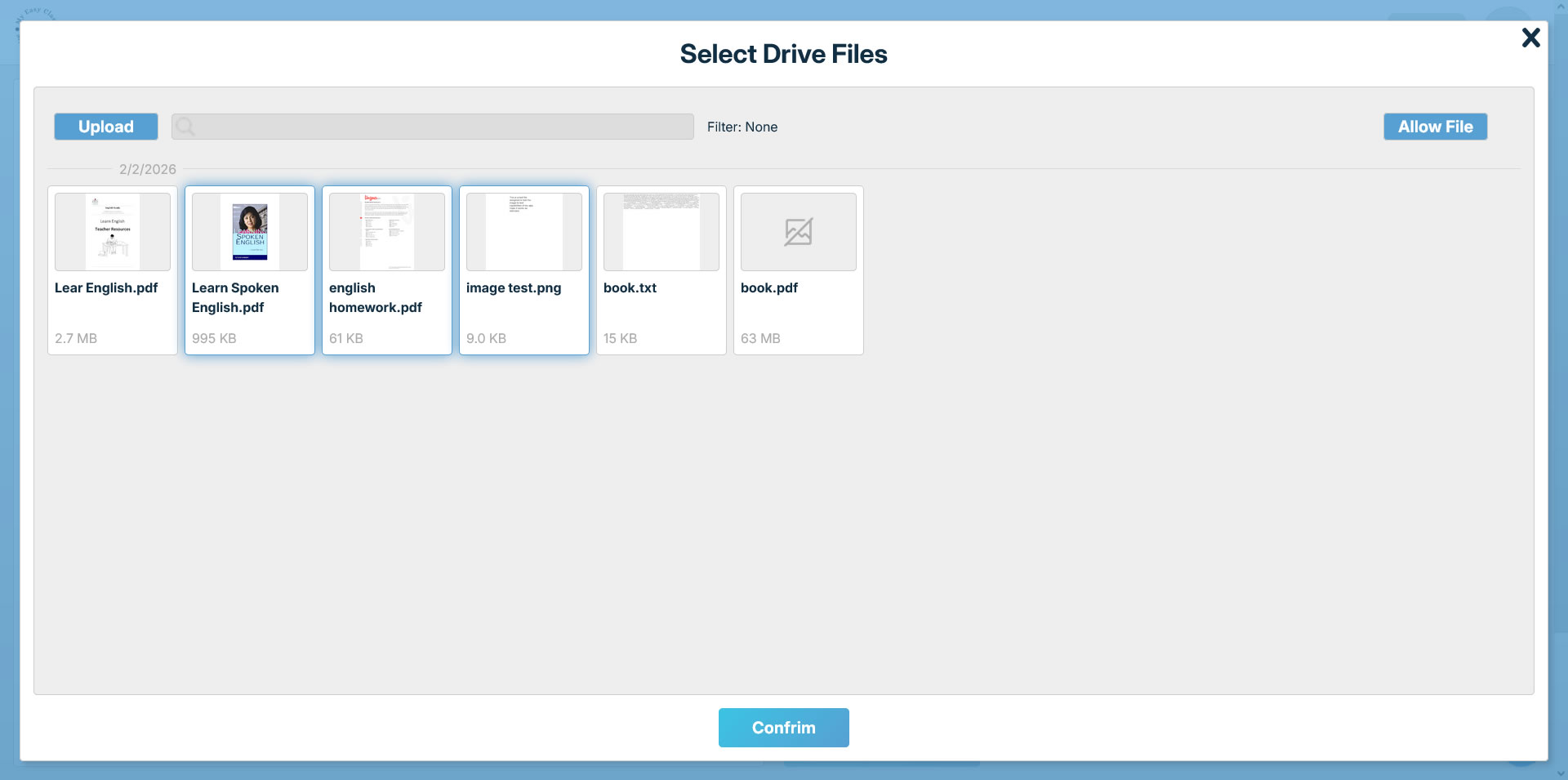The height and width of the screenshot is (780, 1568).
Task: Click the Upload button
Action: tap(106, 127)
